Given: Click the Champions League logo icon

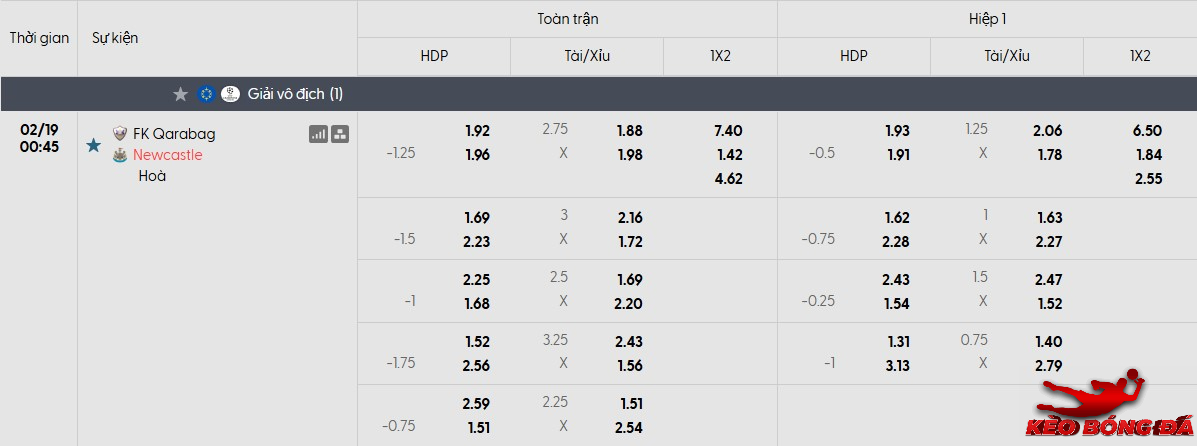Looking at the screenshot, I should 230,94.
